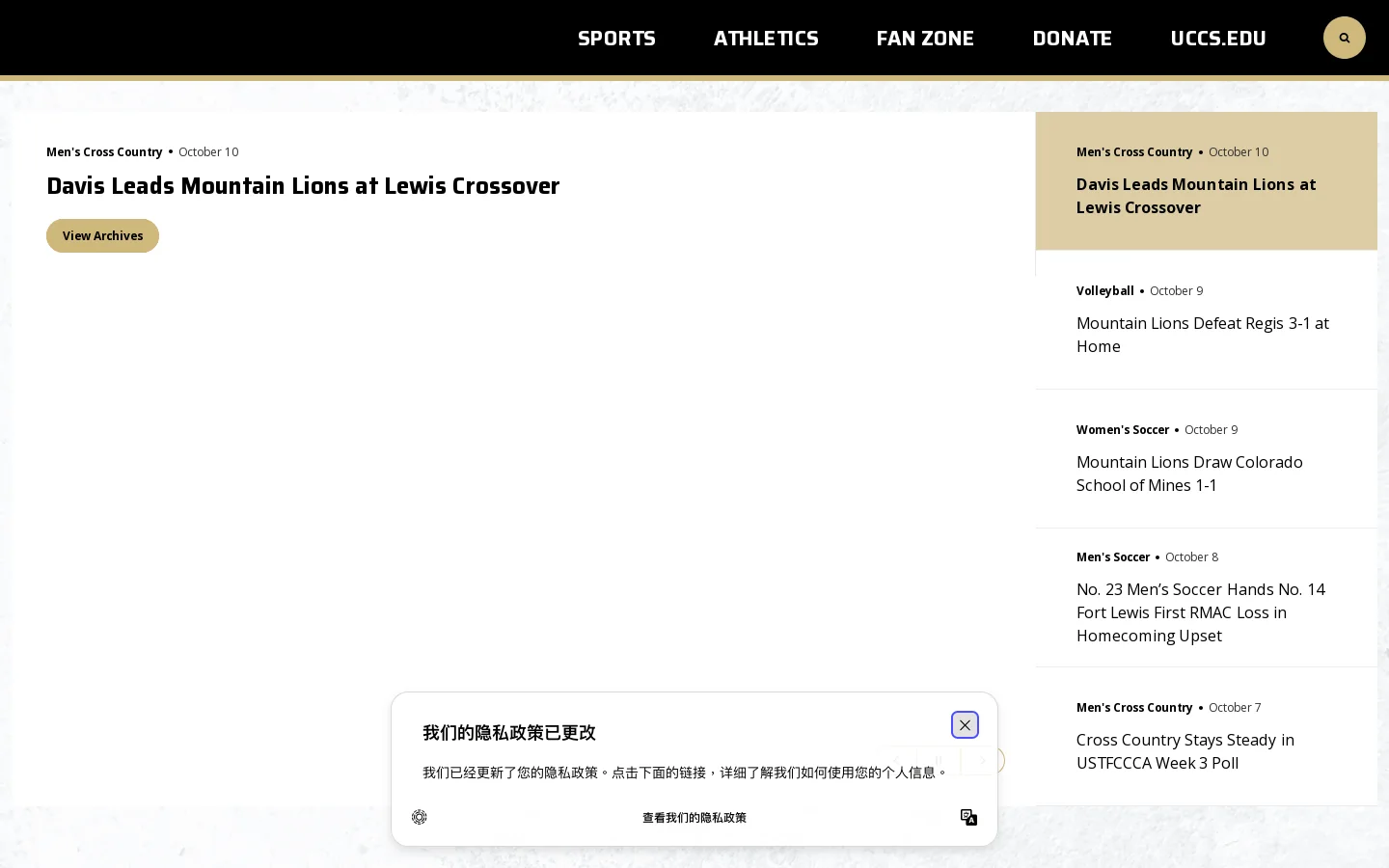
Task: Click Men's Cross Country label above main headline
Action: [x=104, y=151]
